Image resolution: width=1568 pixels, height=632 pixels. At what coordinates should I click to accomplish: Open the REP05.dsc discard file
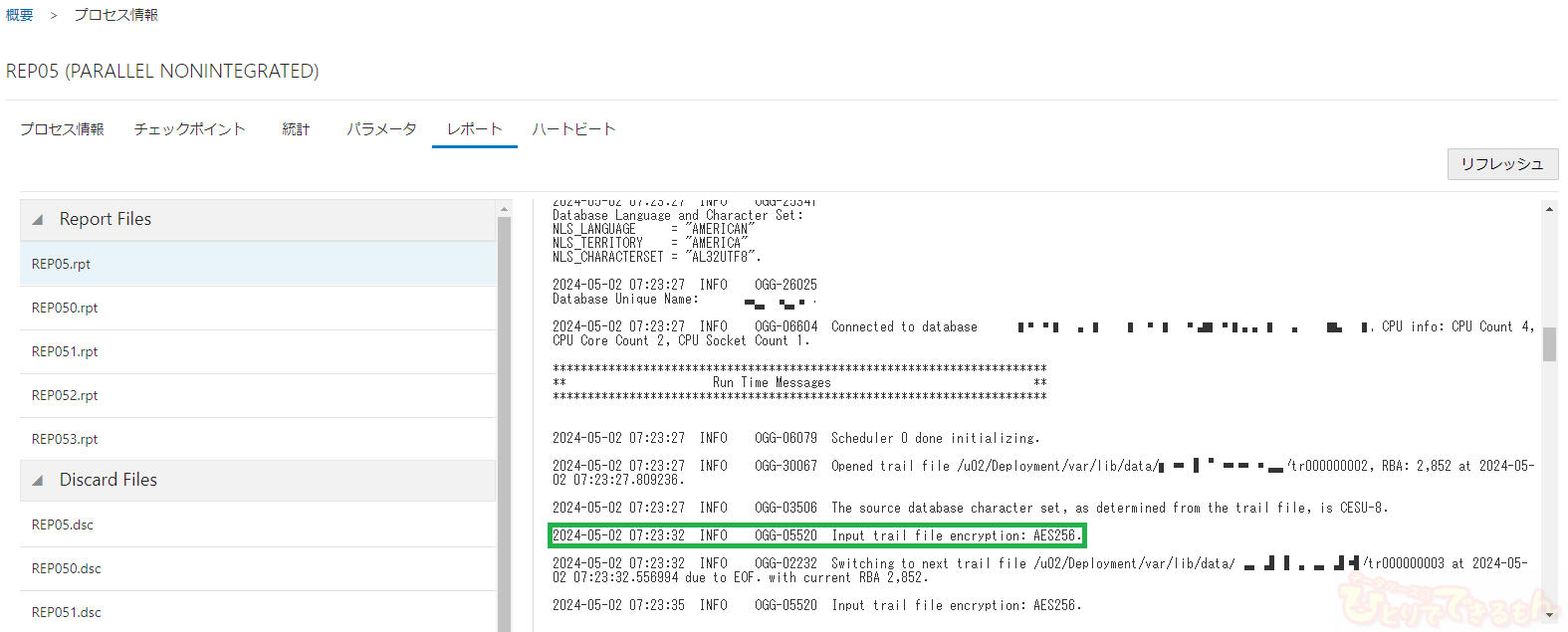click(62, 525)
